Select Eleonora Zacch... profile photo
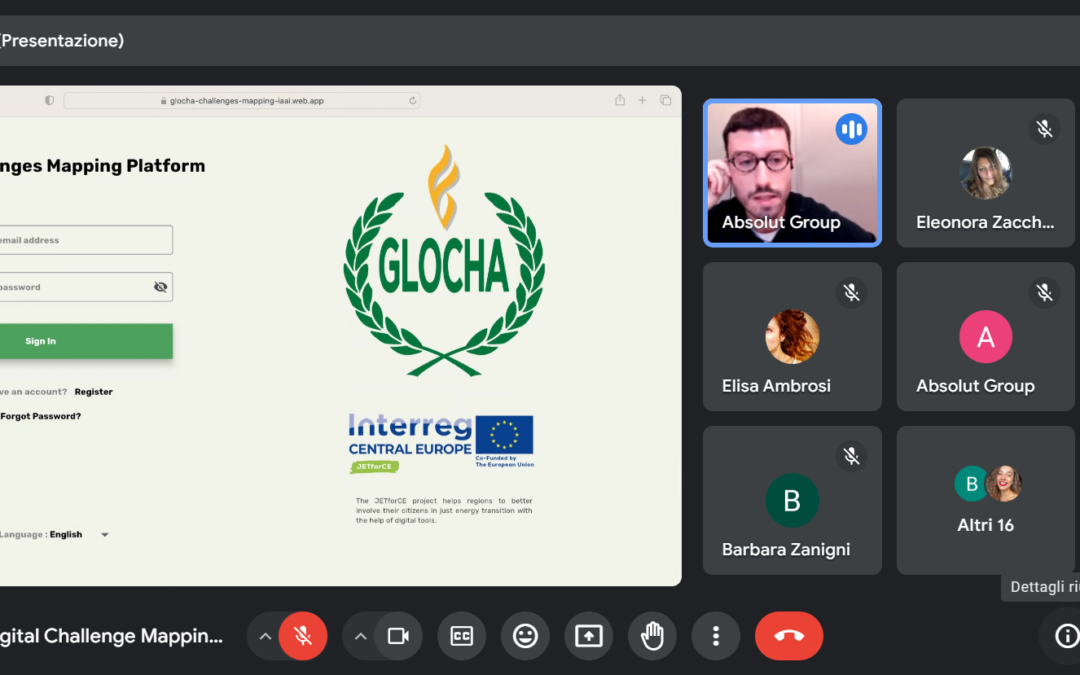This screenshot has height=675, width=1080. pos(986,173)
